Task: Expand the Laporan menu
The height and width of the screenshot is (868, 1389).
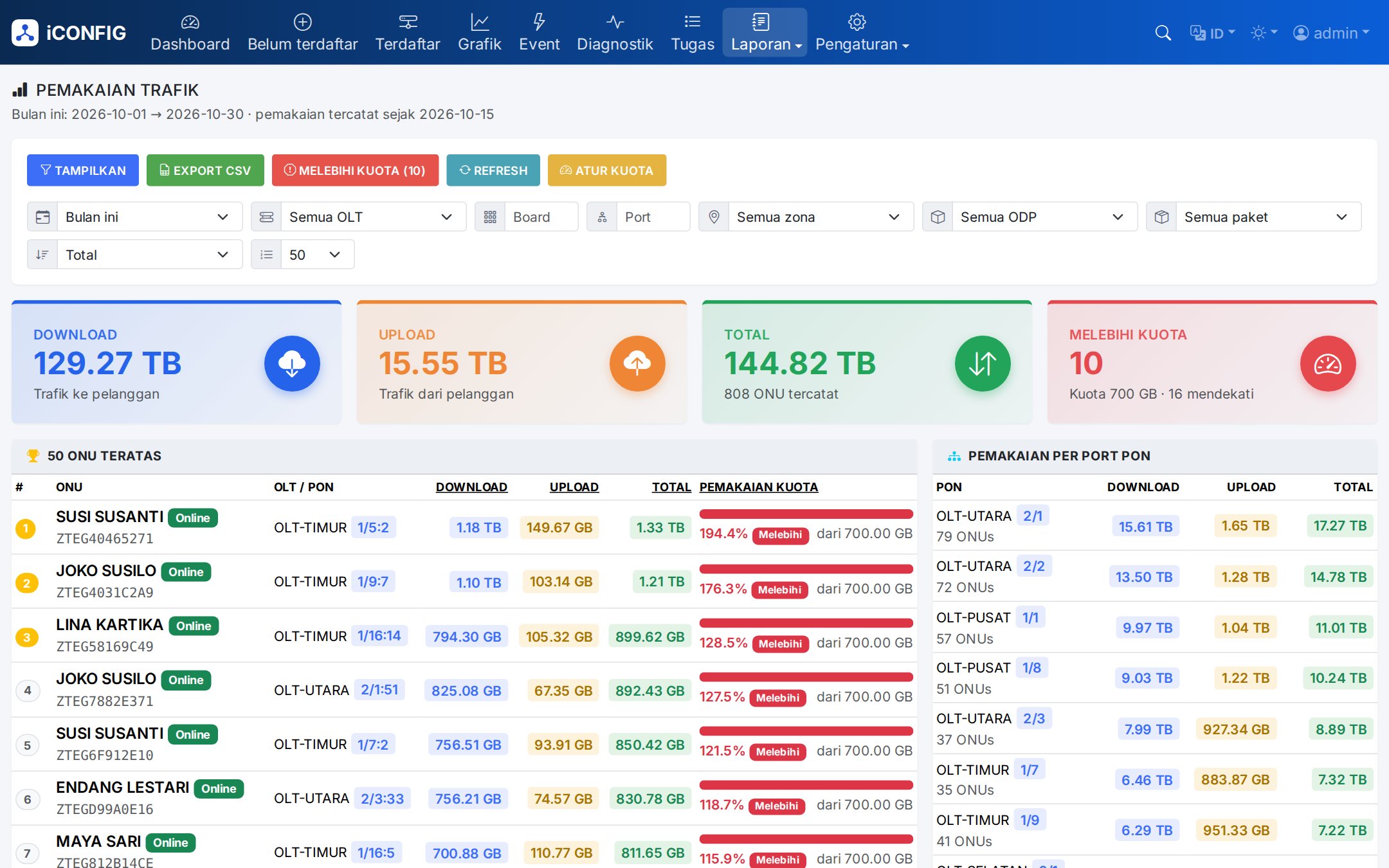Action: tap(765, 33)
